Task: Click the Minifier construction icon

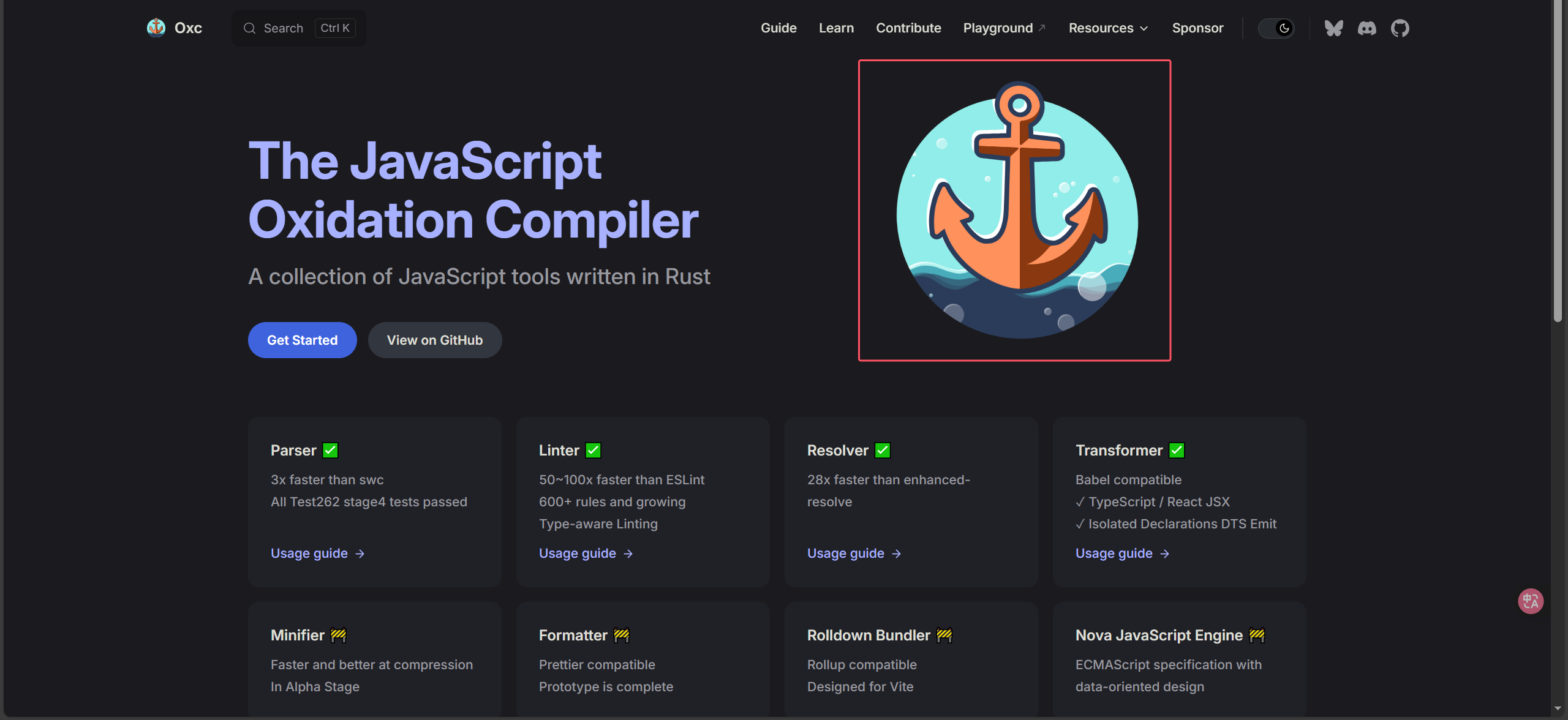Action: point(338,635)
